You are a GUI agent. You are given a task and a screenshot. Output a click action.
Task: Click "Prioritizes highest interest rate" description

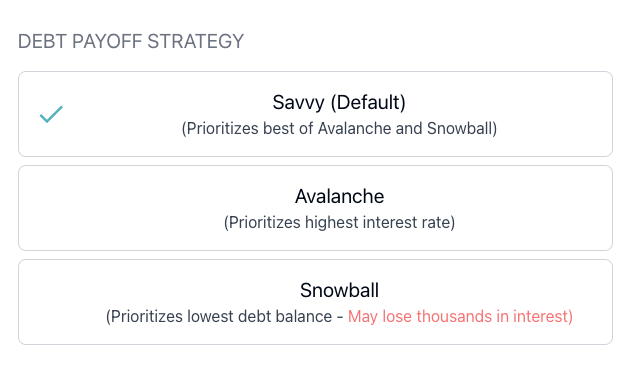[339, 222]
